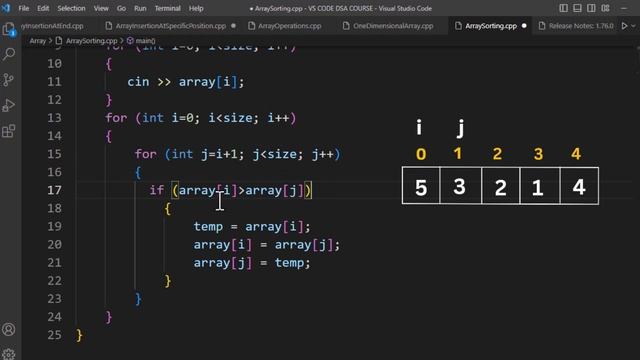Click the Array folder breadcrumb

coord(38,41)
